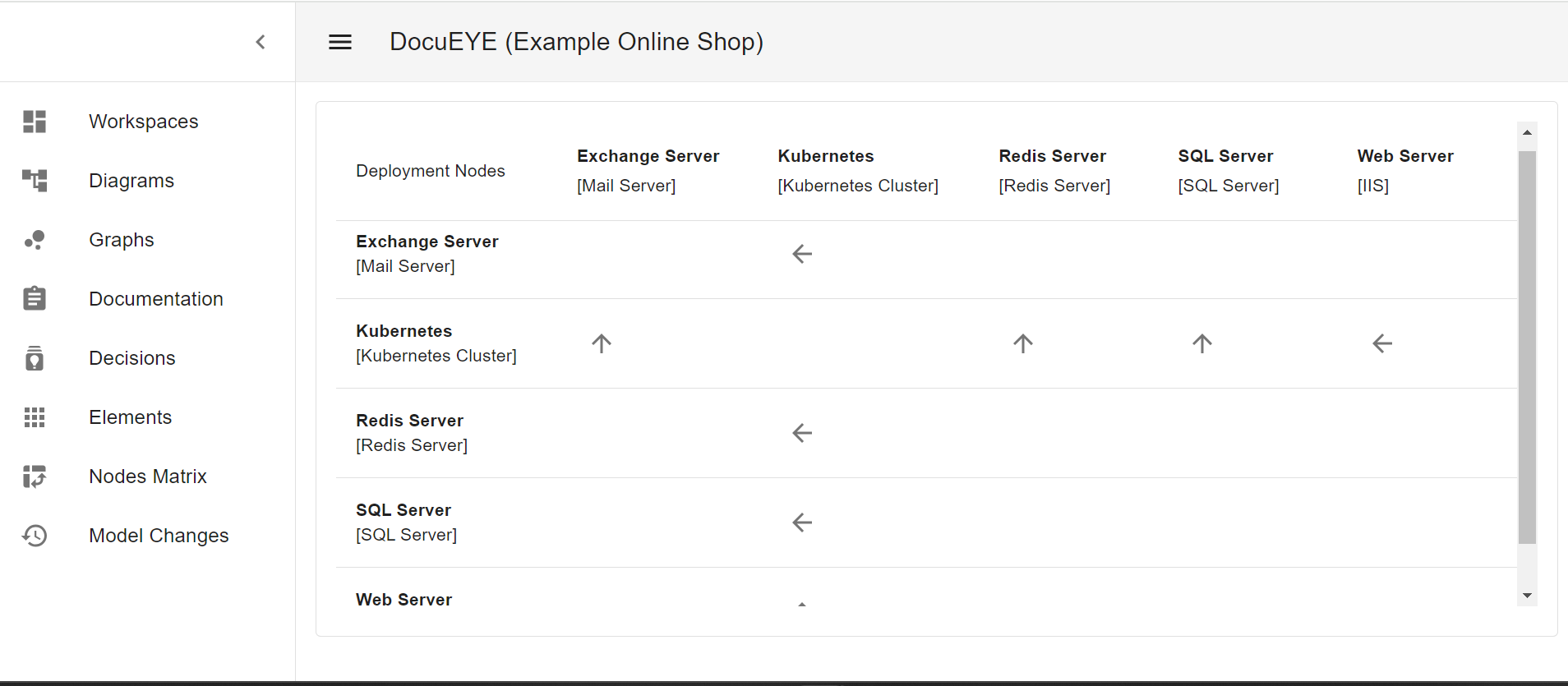Click the Graphs bubble icon
Image resolution: width=1568 pixels, height=686 pixels.
click(35, 240)
